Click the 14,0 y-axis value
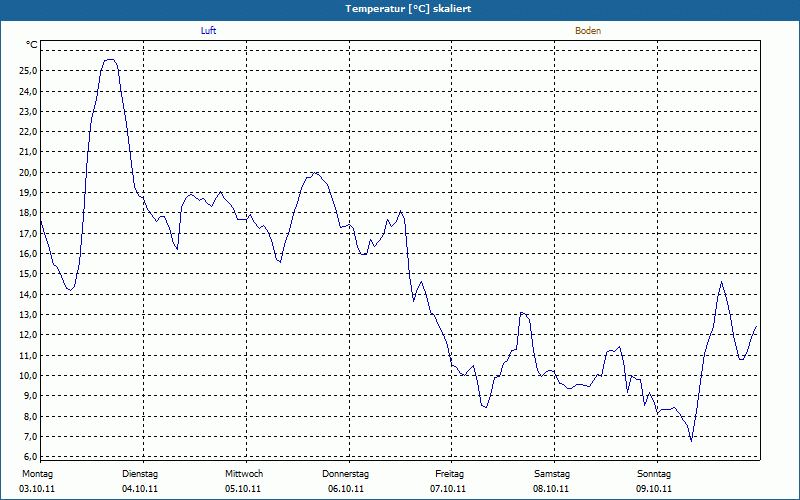 28,294
